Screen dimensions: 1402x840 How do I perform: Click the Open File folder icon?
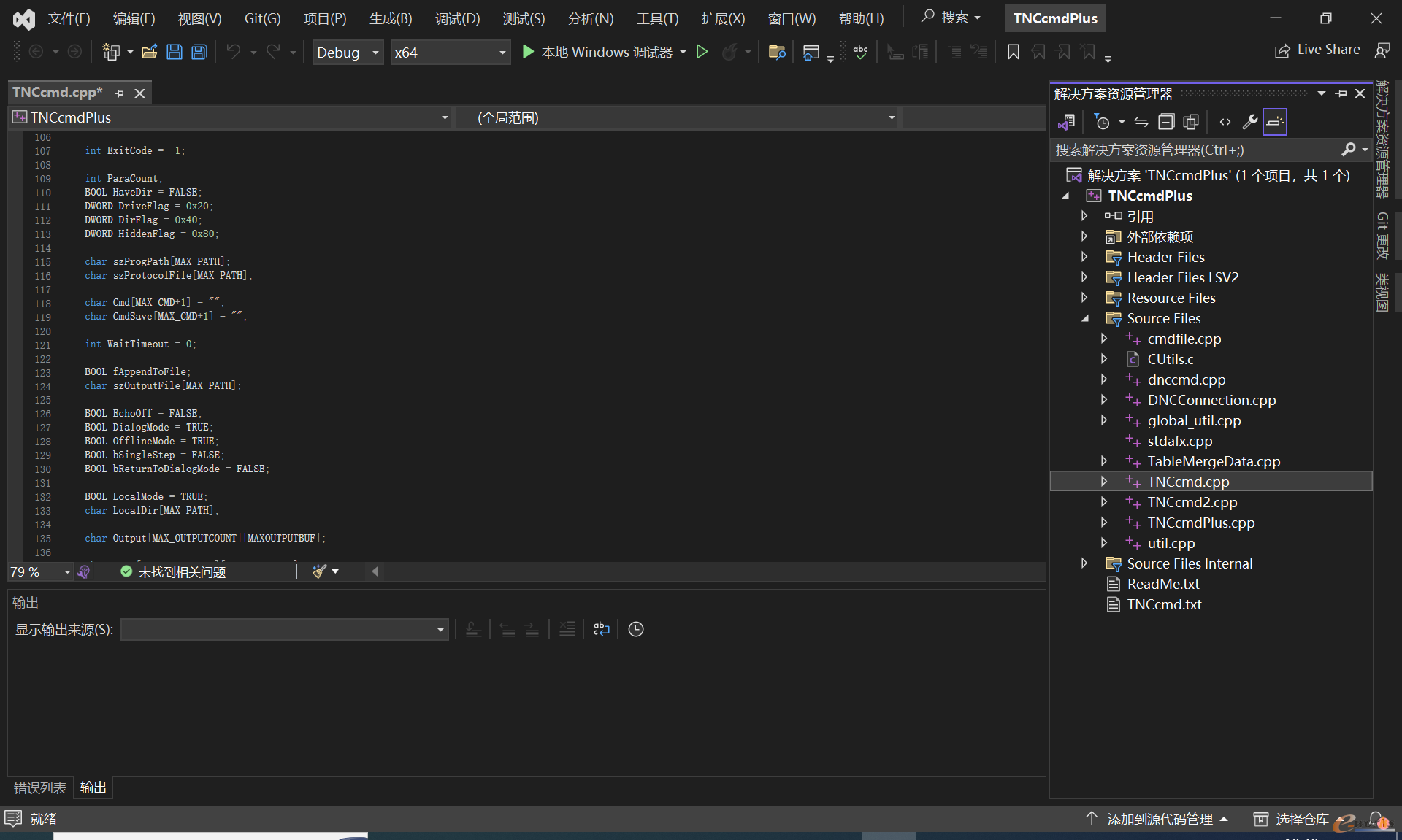pos(150,52)
